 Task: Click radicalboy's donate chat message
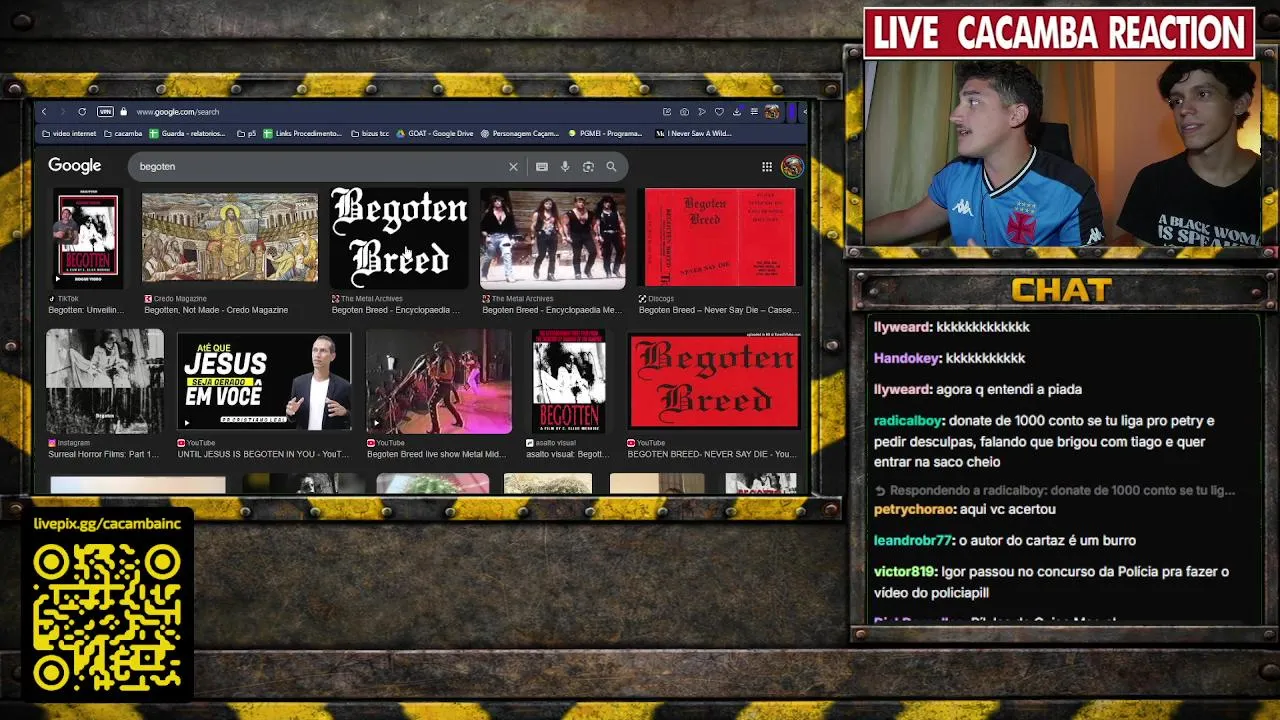pos(1045,441)
